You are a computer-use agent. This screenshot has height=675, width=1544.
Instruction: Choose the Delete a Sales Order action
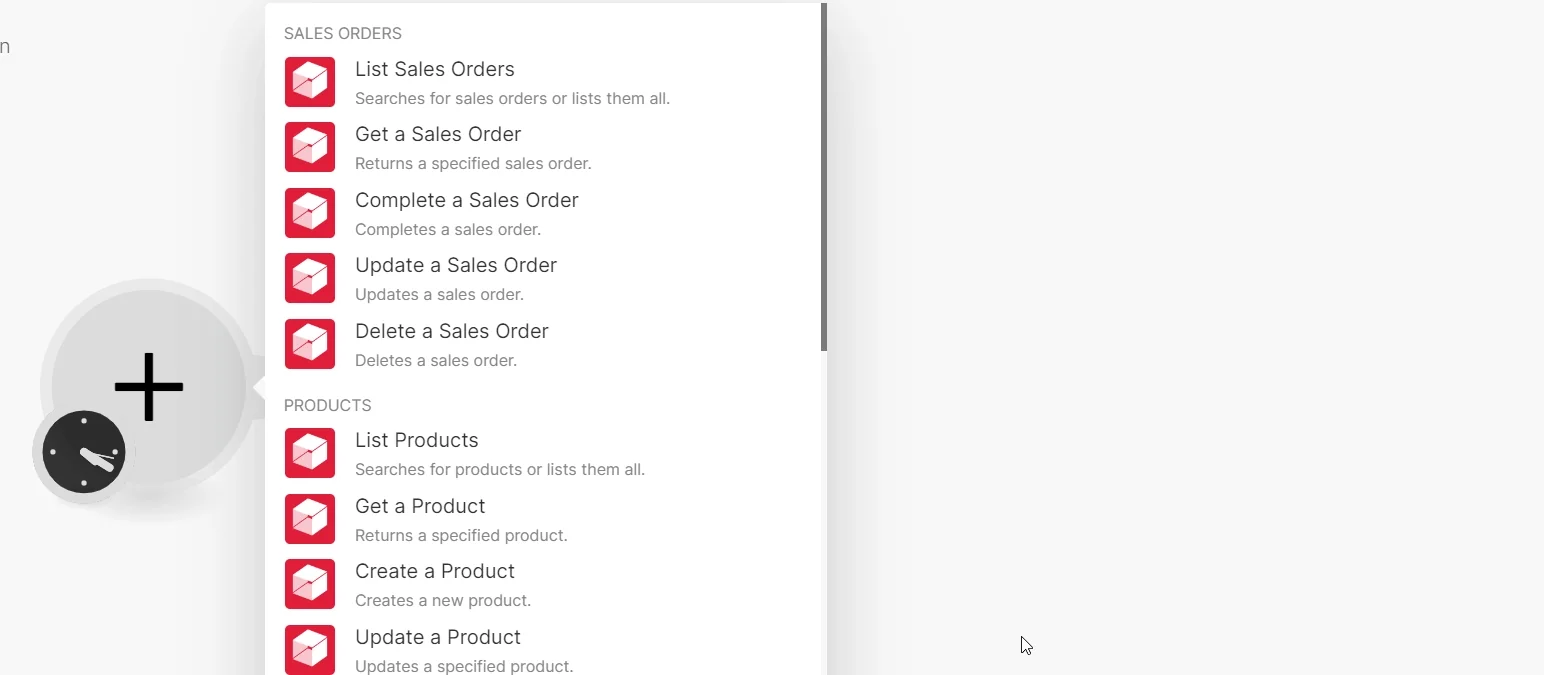click(543, 344)
